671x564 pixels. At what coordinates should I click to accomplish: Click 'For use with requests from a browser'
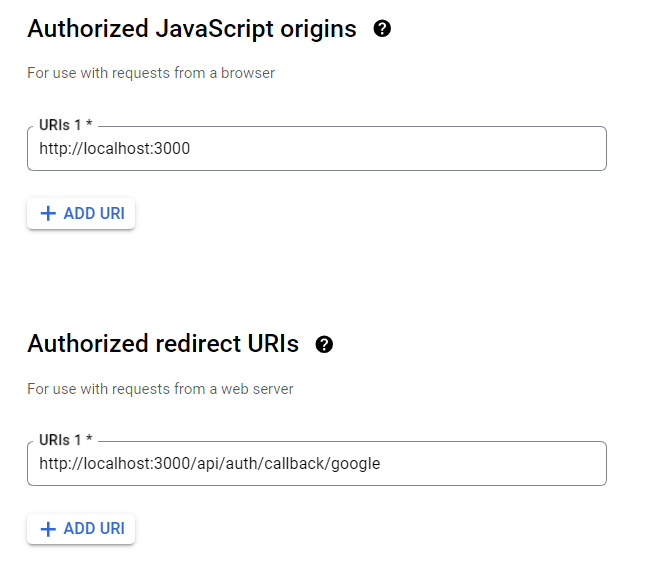(x=151, y=73)
